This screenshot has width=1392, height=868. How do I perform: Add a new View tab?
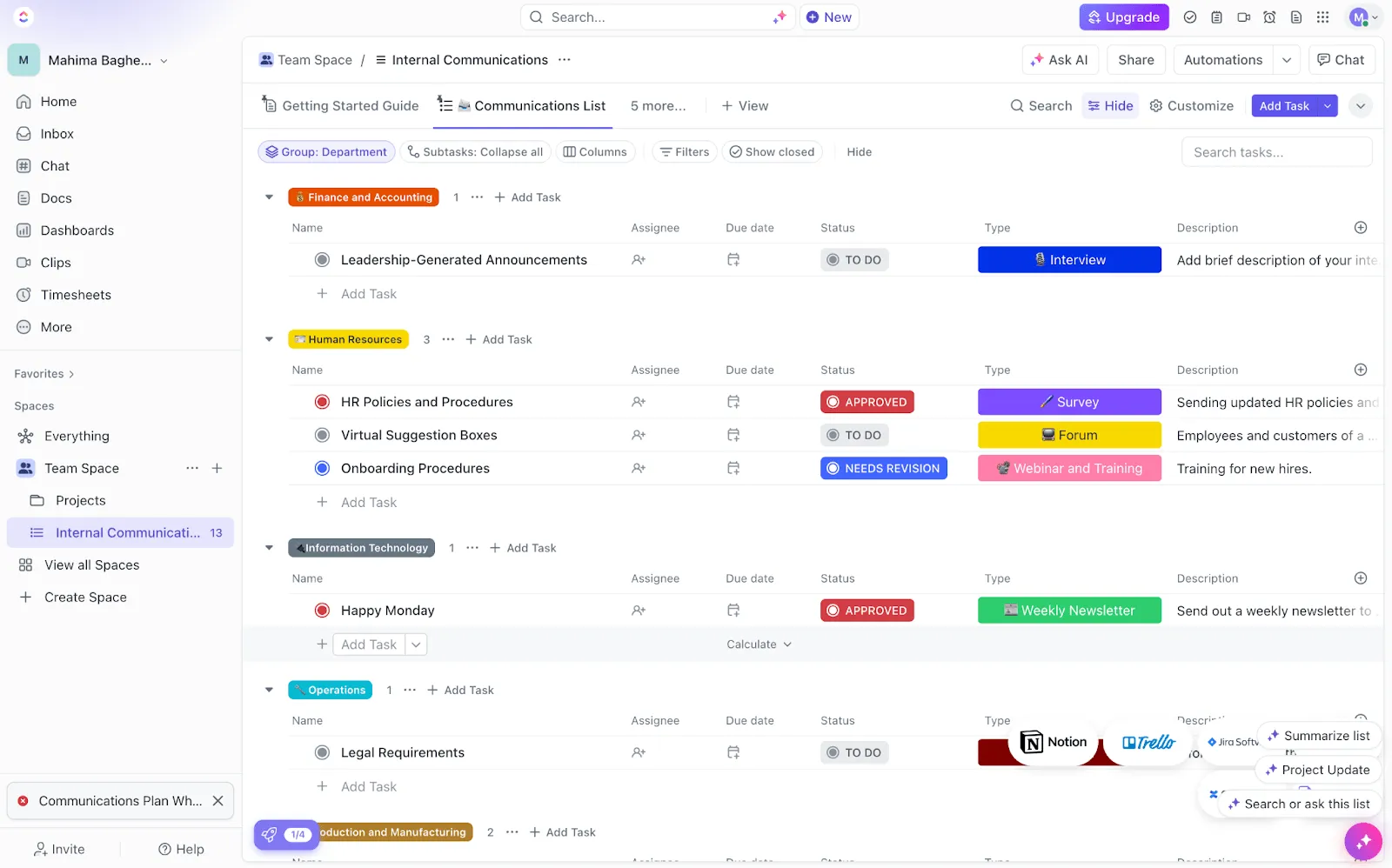tap(745, 106)
